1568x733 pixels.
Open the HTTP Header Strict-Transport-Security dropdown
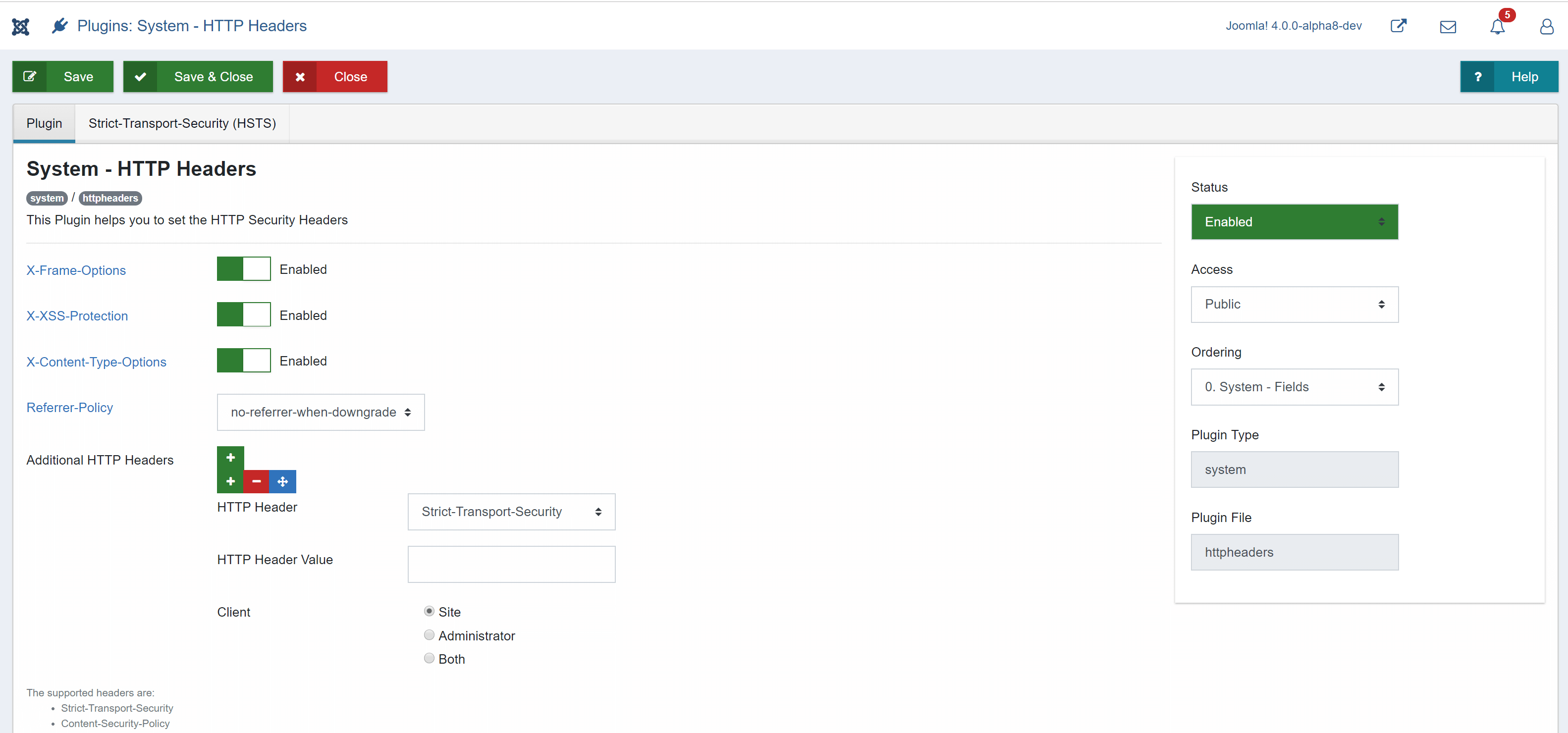[x=511, y=512]
